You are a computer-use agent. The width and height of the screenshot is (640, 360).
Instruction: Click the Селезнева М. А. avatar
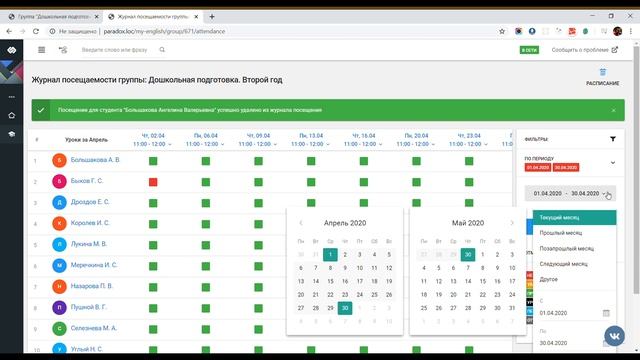59,329
